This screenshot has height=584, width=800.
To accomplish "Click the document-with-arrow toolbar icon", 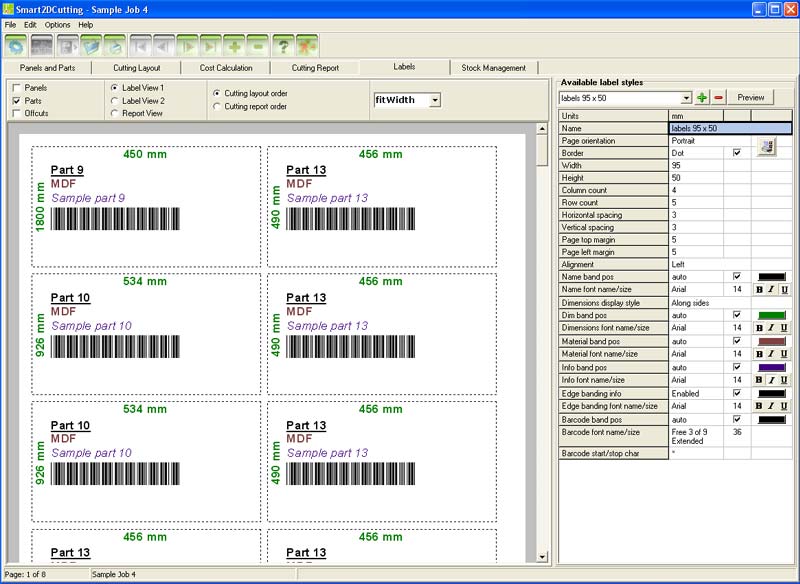I will [x=67, y=46].
